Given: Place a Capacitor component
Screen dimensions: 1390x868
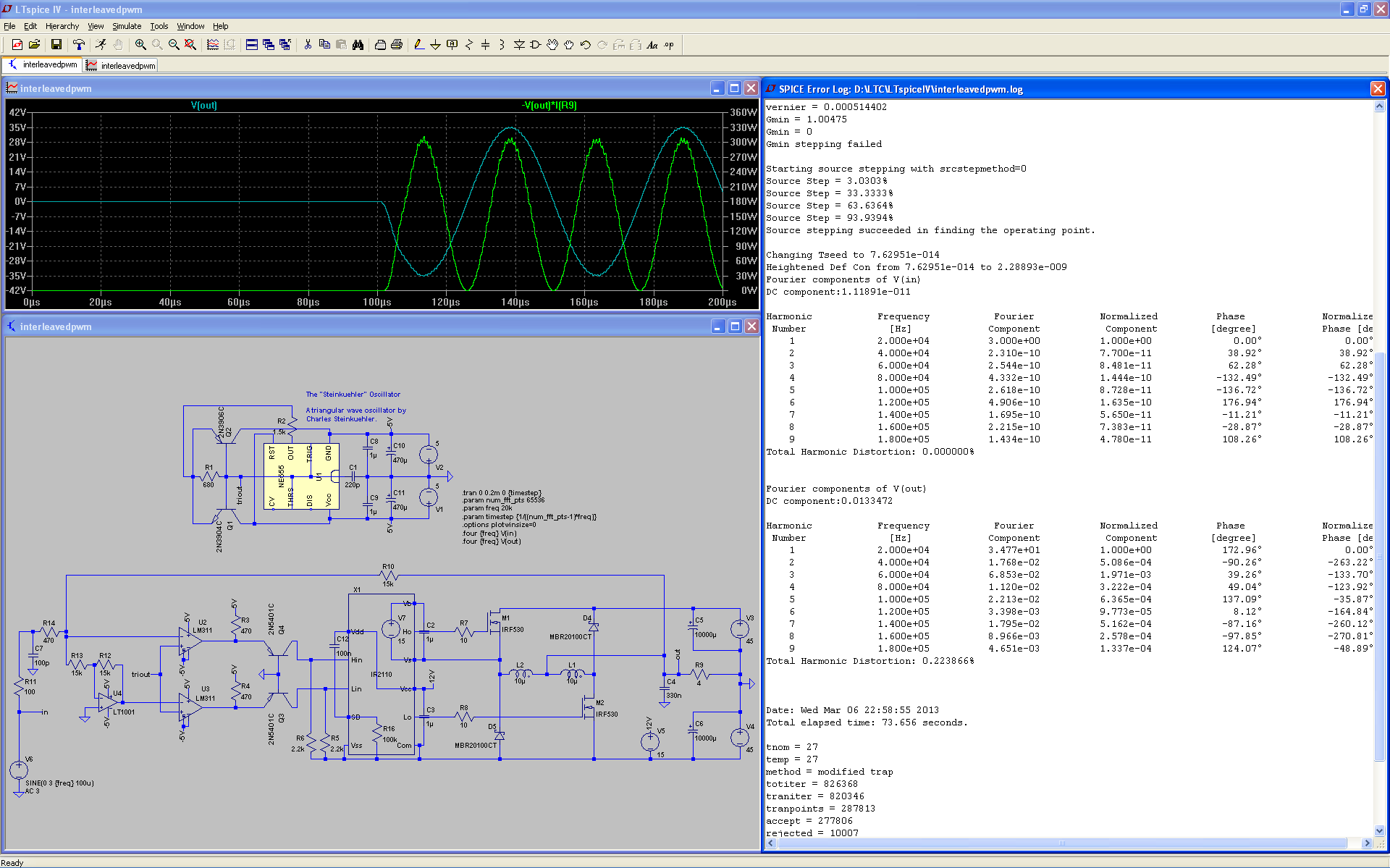Looking at the screenshot, I should pos(486,45).
